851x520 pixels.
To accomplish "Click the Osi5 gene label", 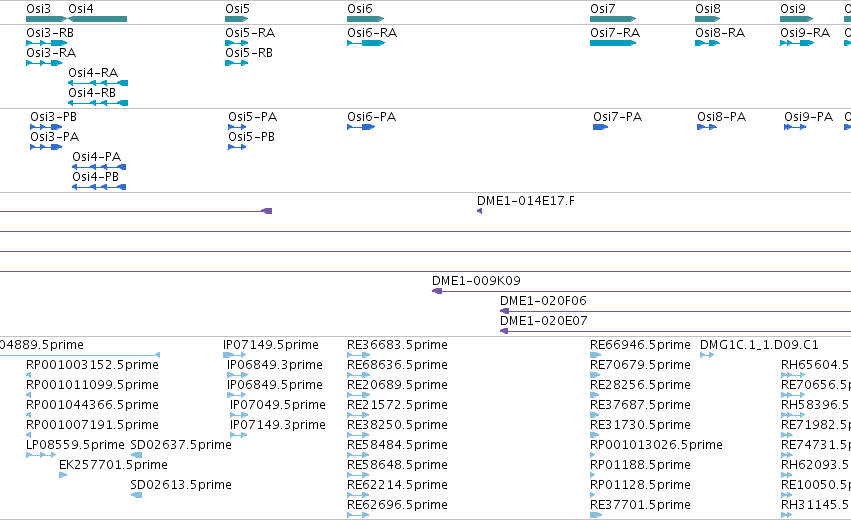I will click(238, 9).
